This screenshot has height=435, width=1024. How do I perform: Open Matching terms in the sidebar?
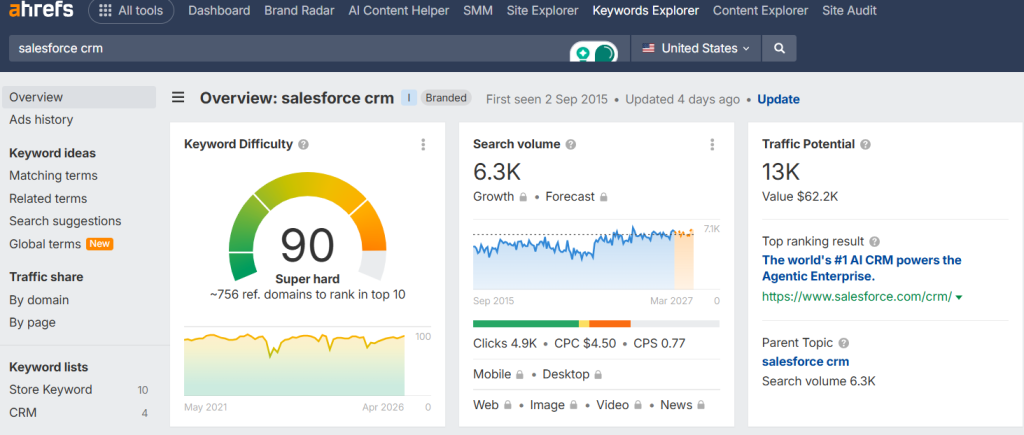point(53,175)
